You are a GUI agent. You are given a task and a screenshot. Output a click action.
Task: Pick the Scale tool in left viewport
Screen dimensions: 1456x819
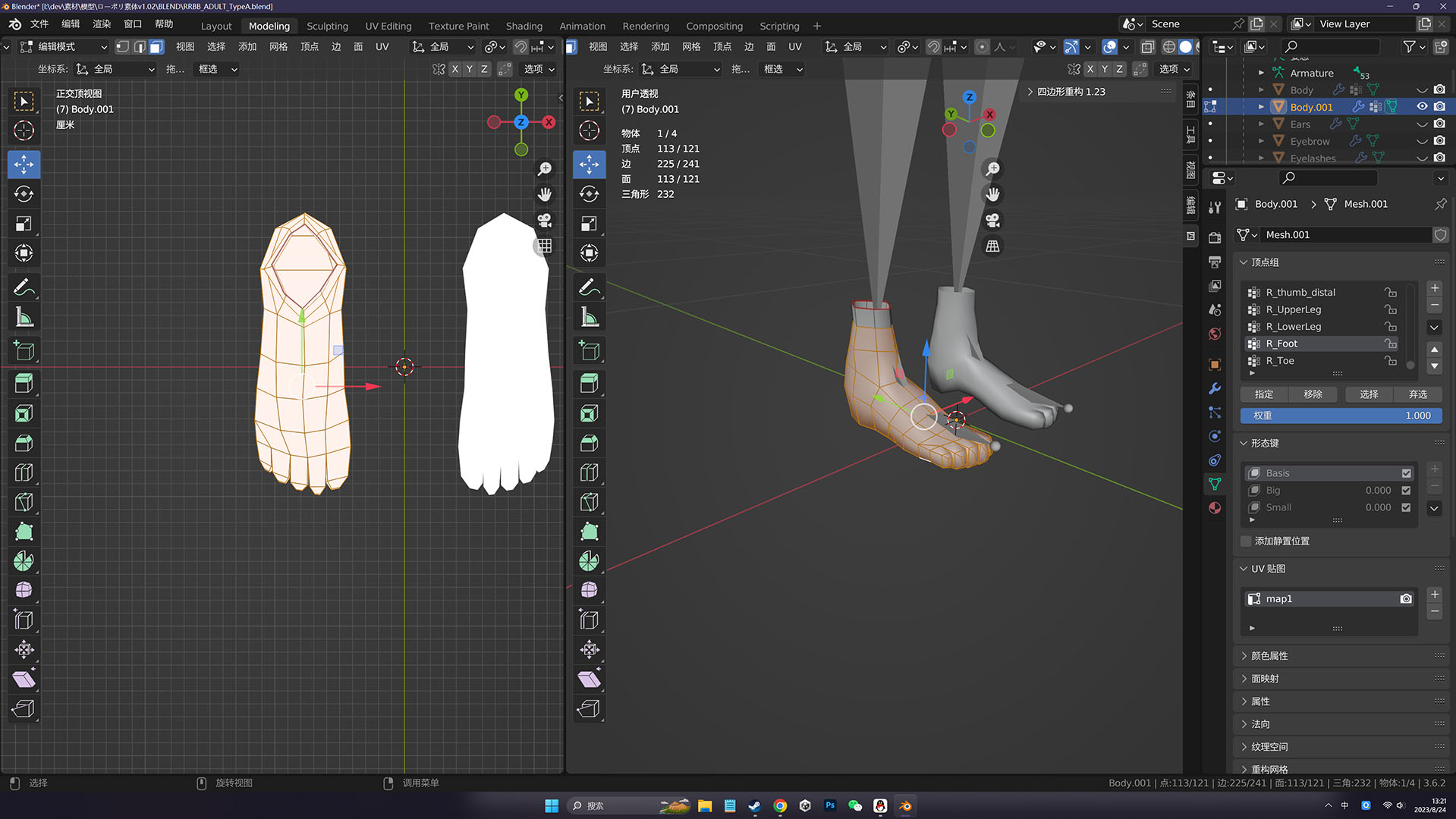pos(24,224)
